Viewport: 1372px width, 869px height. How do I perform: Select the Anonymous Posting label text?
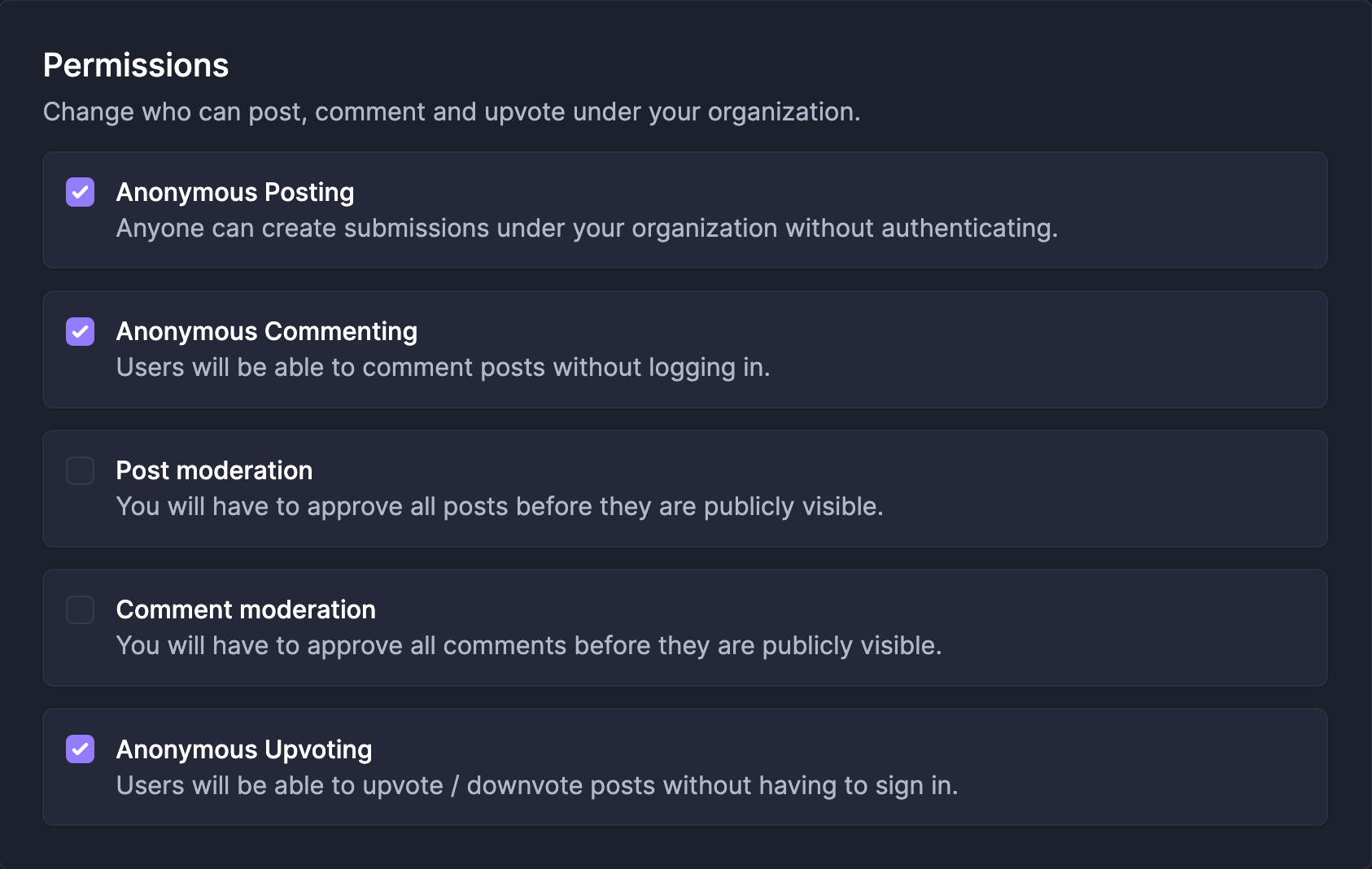tap(235, 192)
